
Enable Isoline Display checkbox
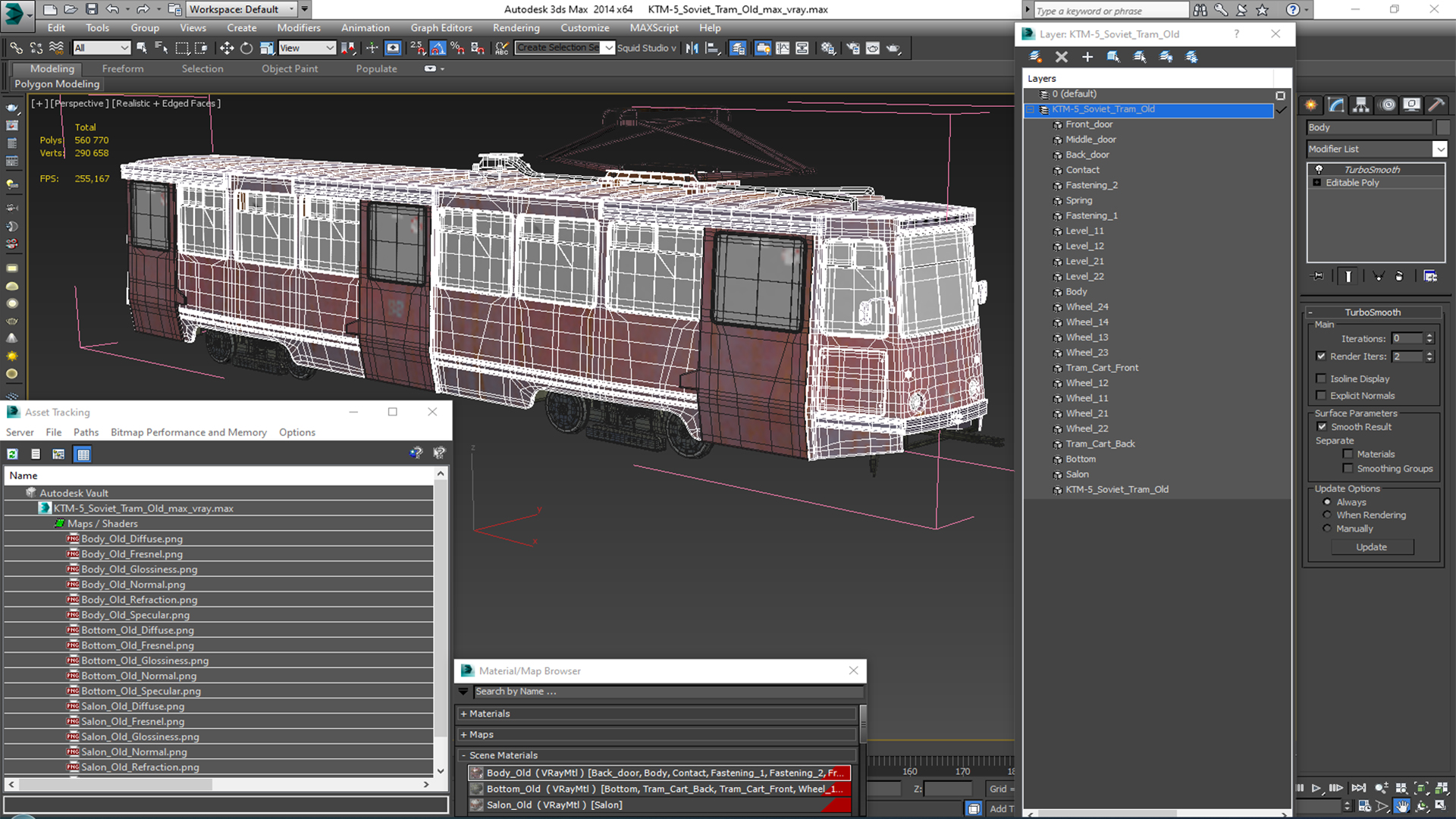[1321, 378]
